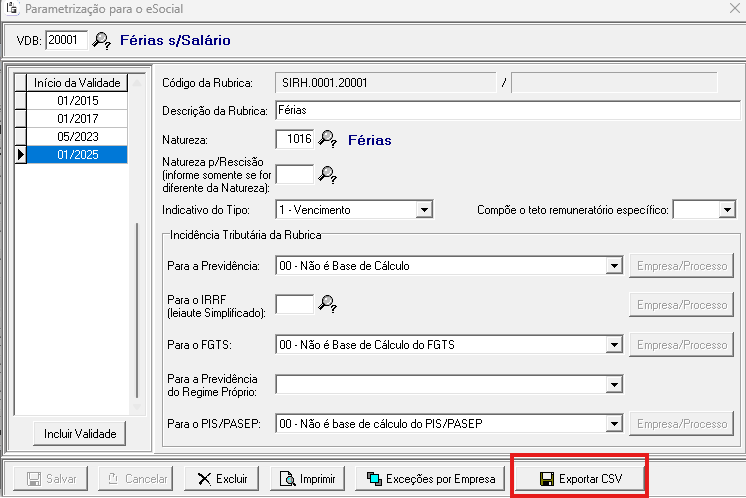Open the IRRF lookup magnifier icon
The image size is (746, 498).
327,304
